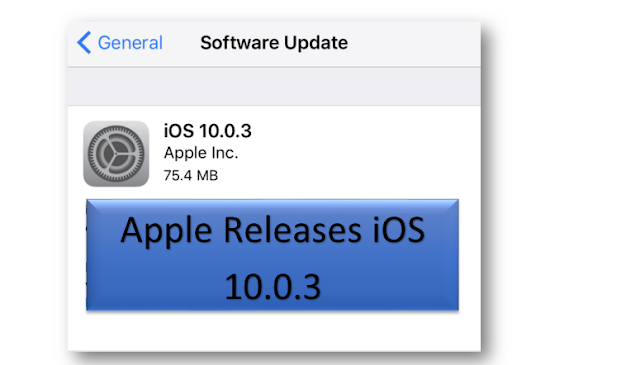The width and height of the screenshot is (640, 365).
Task: Click the beveled left edge of the blue banner
Action: tap(93, 255)
